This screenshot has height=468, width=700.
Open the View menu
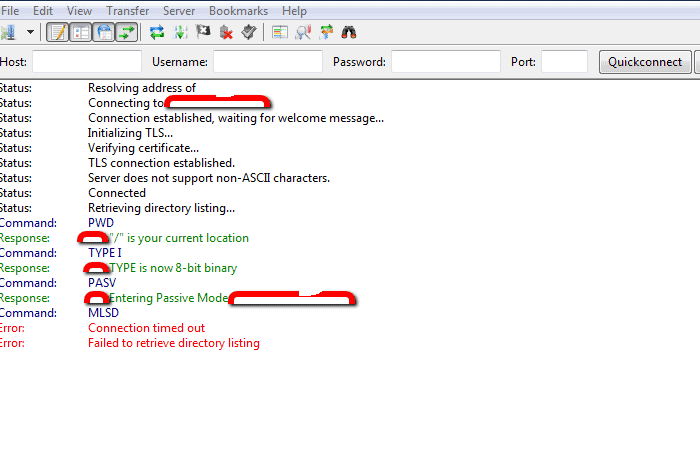[79, 11]
